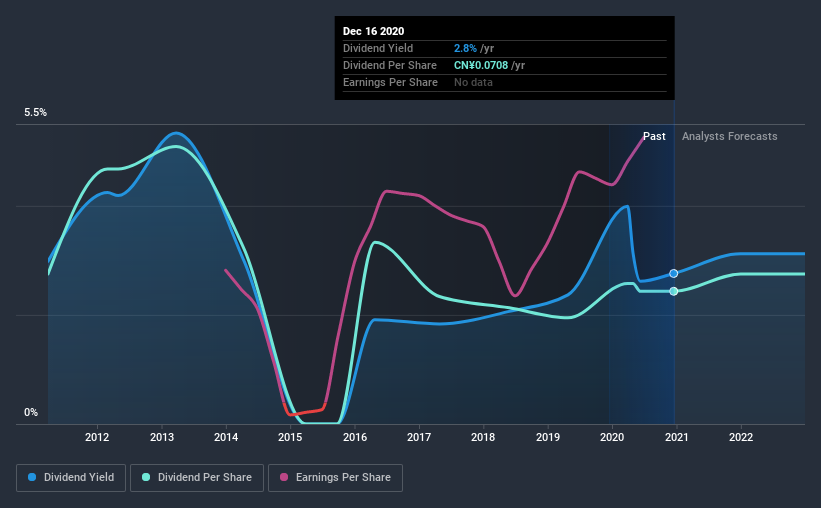Click the blue Dividend Yield data point marker
This screenshot has height=508, width=821.
point(674,273)
